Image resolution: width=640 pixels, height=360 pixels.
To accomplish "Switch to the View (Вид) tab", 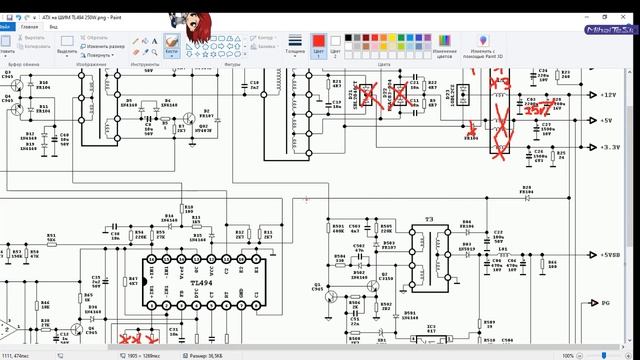I will (x=53, y=27).
